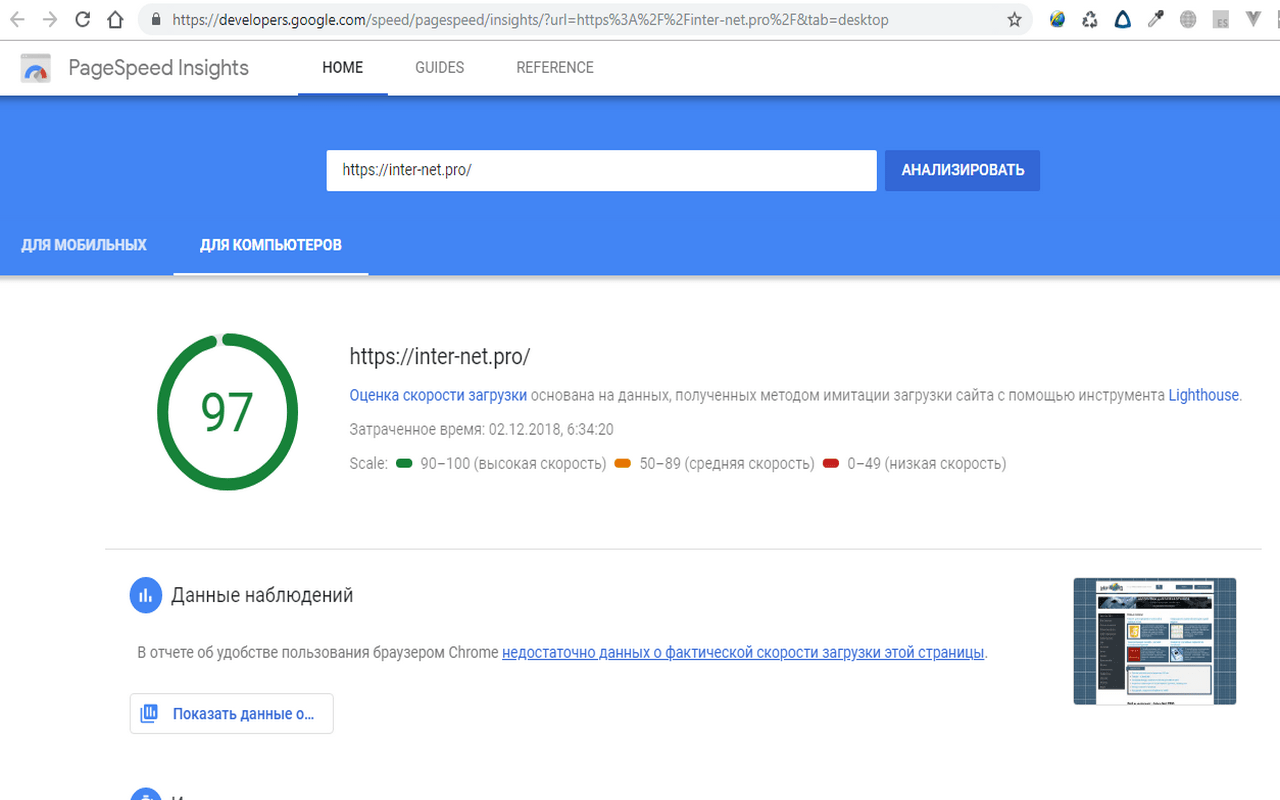Image resolution: width=1280 pixels, height=800 pixels.
Task: Open the REFERENCE tab
Action: [555, 68]
